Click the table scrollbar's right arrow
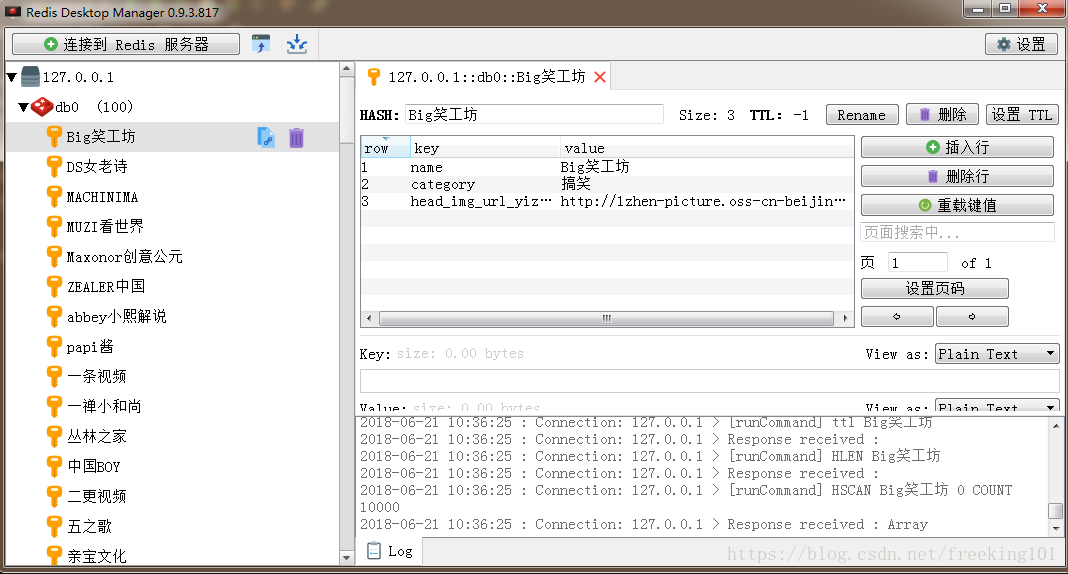 [x=846, y=318]
